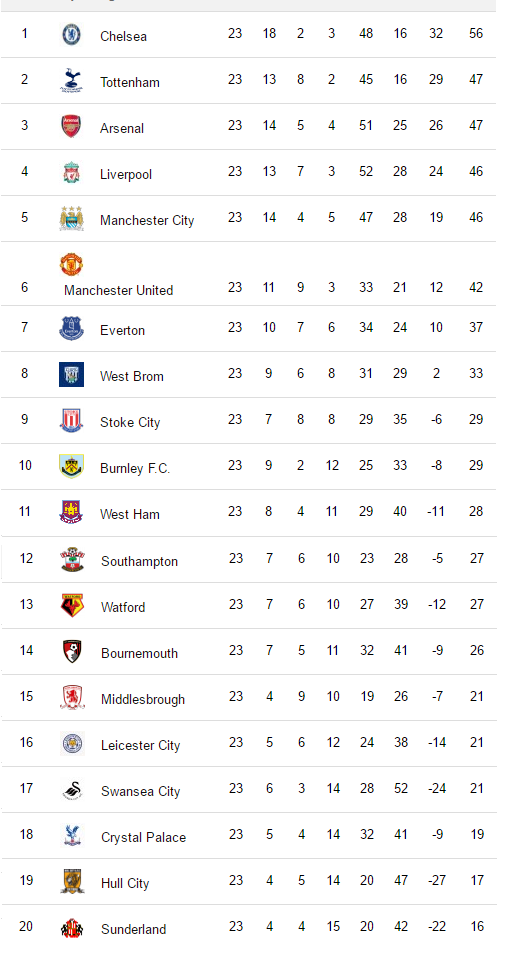
Task: Click the Leicester City team name
Action: pyautogui.click(x=141, y=745)
